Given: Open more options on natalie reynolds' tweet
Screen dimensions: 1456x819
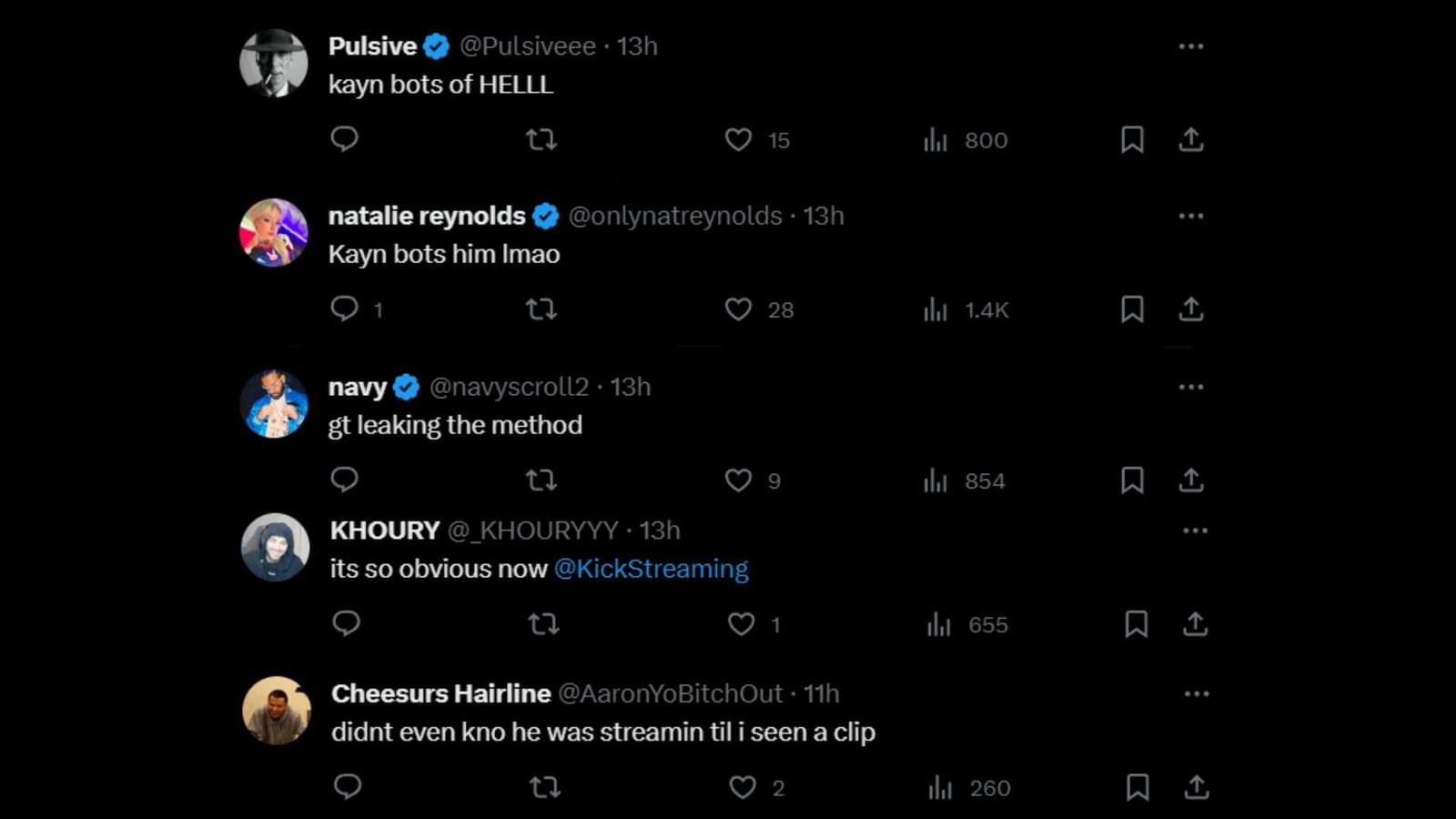Looking at the screenshot, I should click(x=1190, y=217).
